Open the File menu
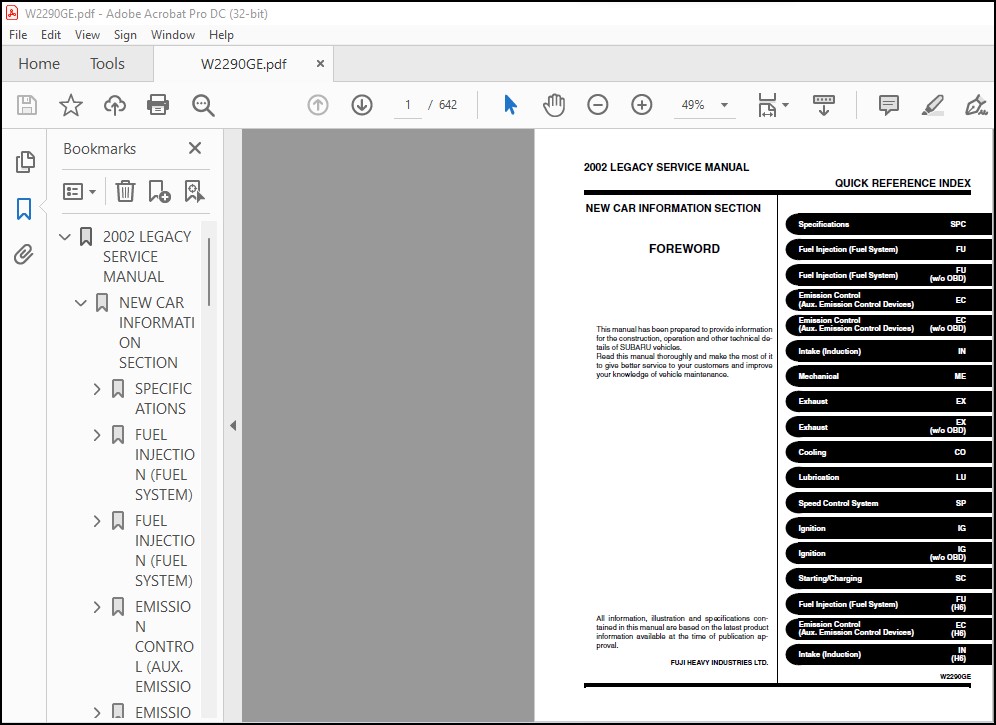This screenshot has height=725, width=996. pyautogui.click(x=18, y=35)
